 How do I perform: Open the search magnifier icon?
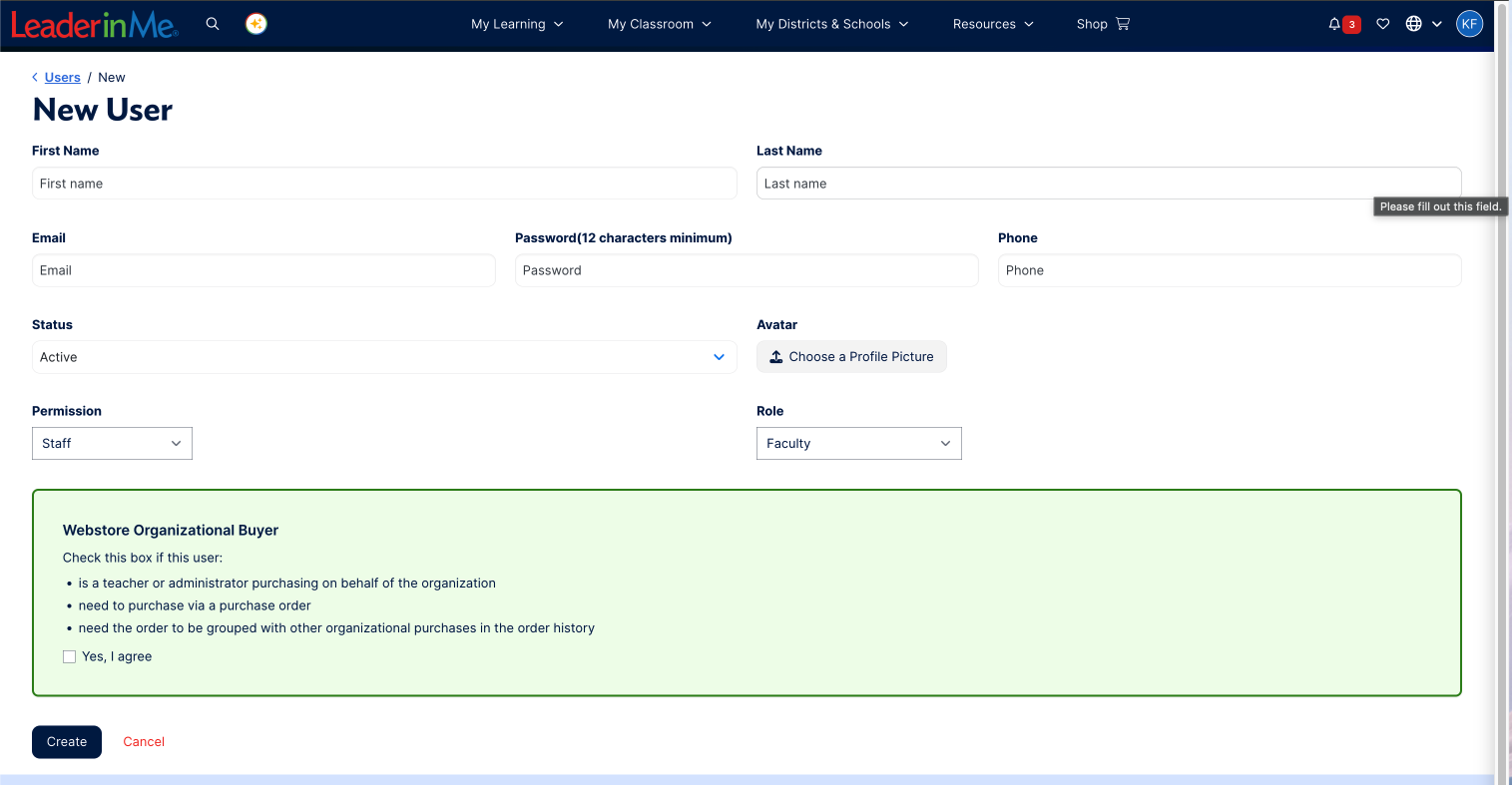tap(213, 24)
